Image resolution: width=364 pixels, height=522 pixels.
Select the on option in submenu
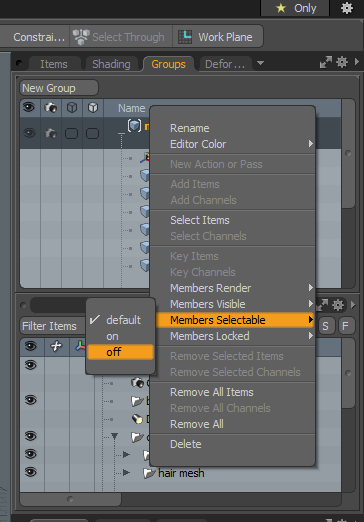[x=120, y=336]
